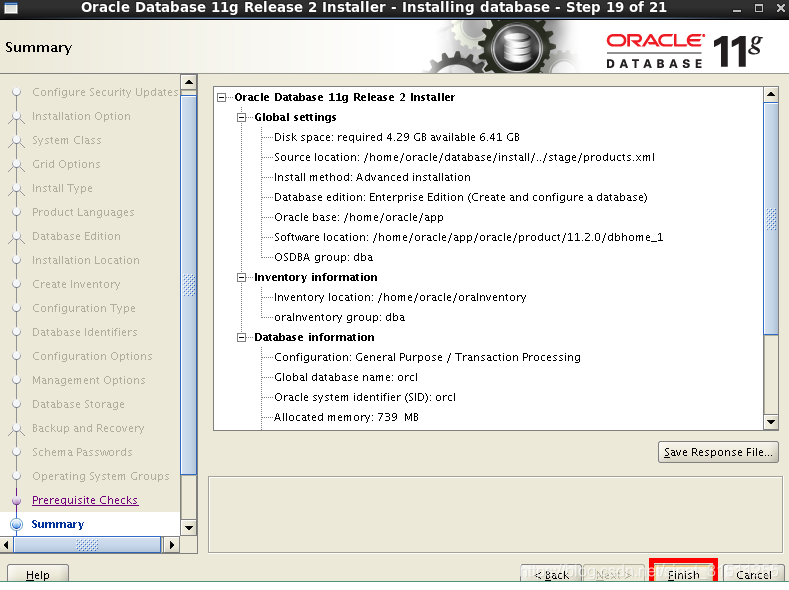Select 'Oracle base: /home/oracle/app' row

click(359, 217)
